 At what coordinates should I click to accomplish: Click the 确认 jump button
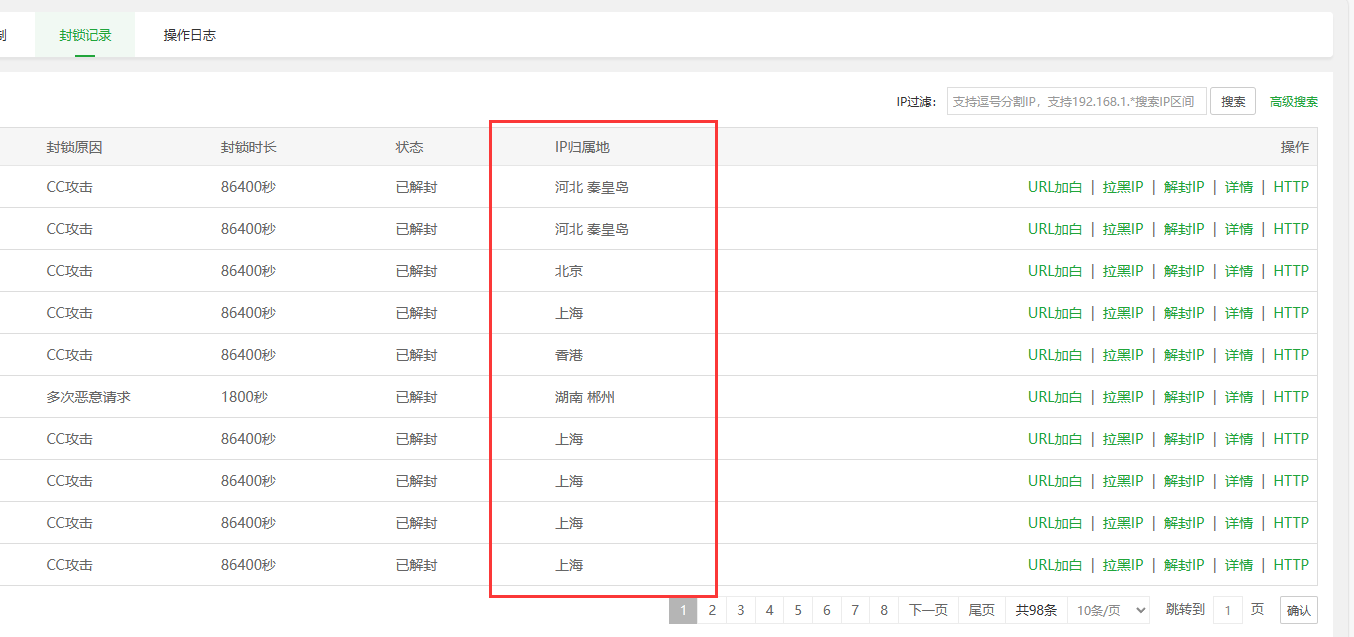click(x=1299, y=610)
